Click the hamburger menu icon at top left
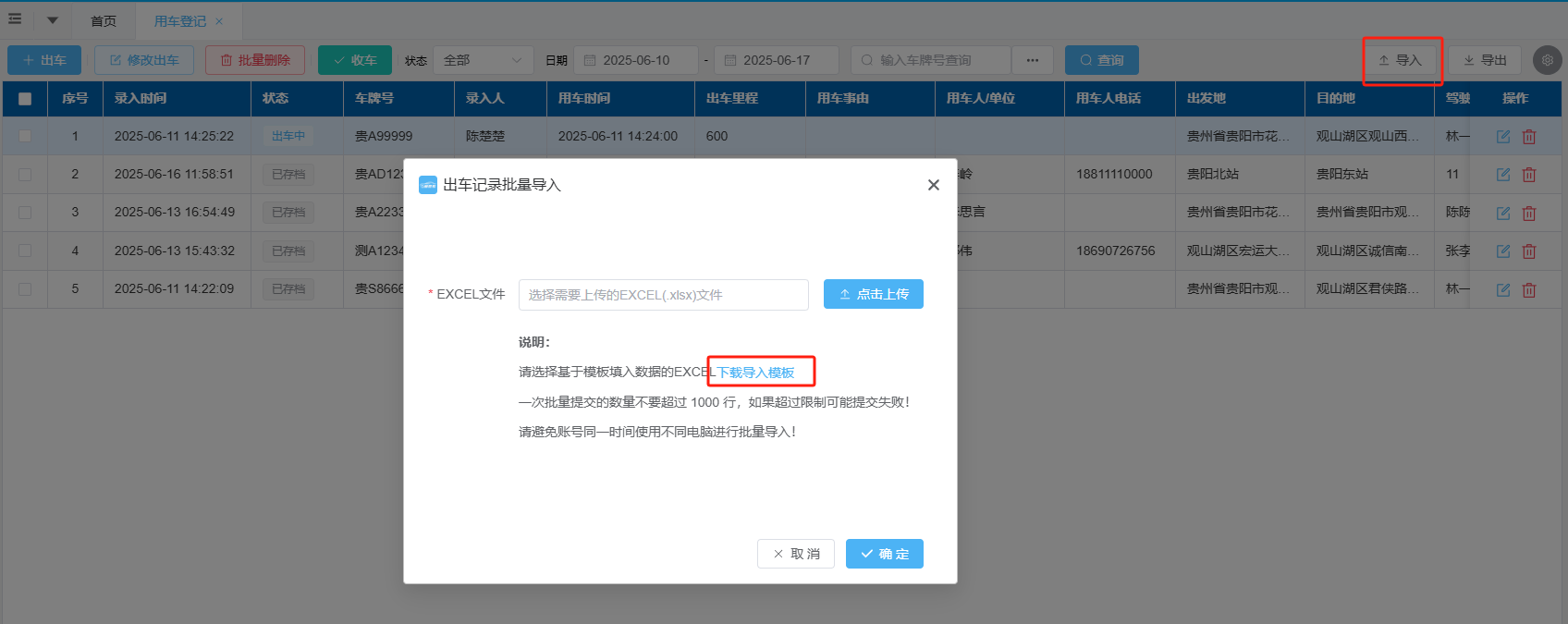1568x624 pixels. (x=15, y=19)
